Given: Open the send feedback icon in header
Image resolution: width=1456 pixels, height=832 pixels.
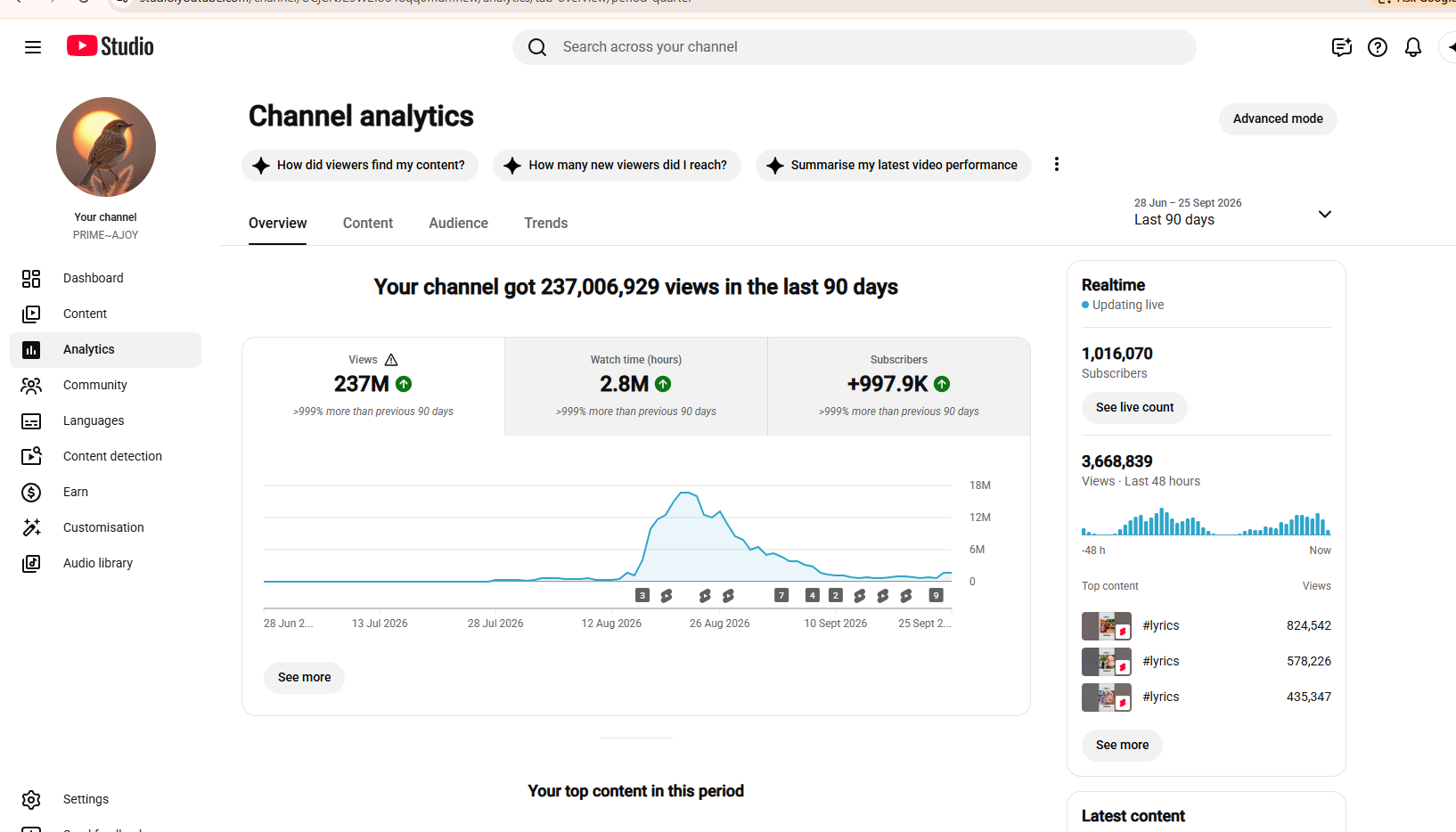Looking at the screenshot, I should point(1342,47).
